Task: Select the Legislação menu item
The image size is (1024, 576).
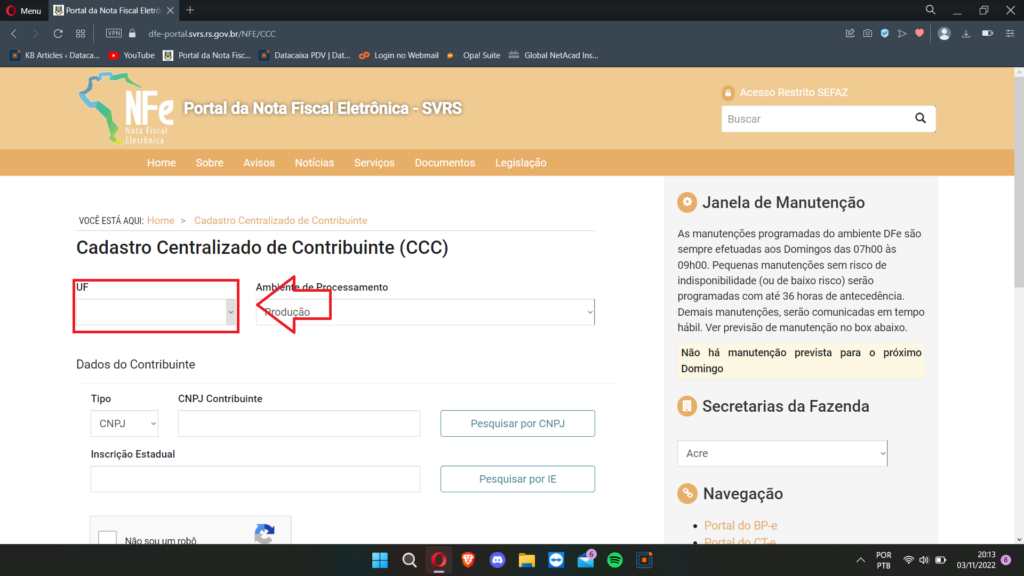Action: pos(520,163)
